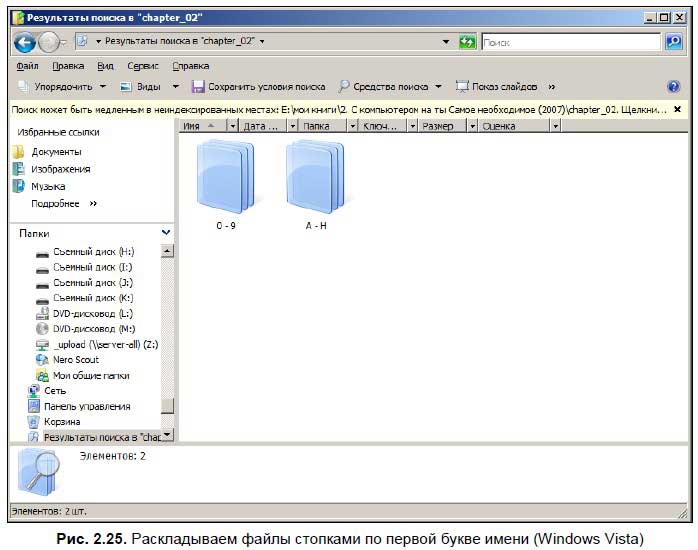Open the 0 - 9 stack
Image resolution: width=698 pixels, height=550 pixels.
tap(226, 185)
